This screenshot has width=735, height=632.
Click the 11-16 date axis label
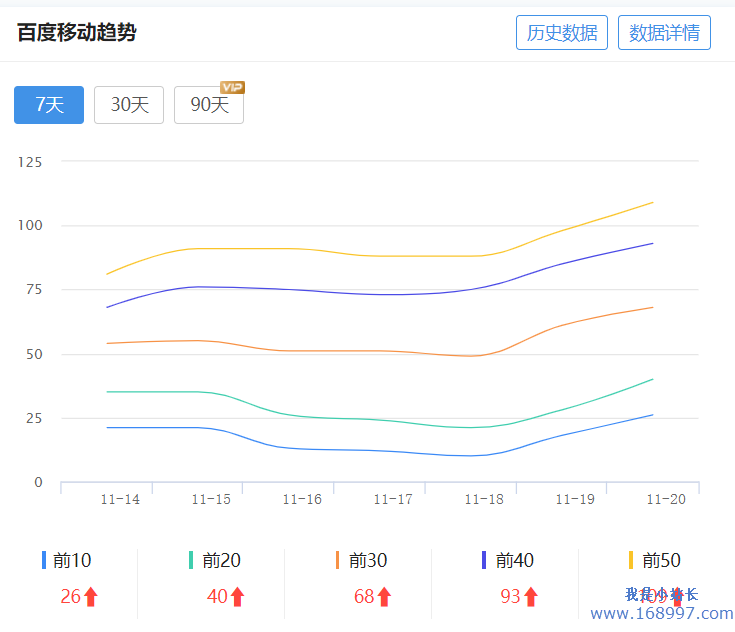tap(302, 499)
